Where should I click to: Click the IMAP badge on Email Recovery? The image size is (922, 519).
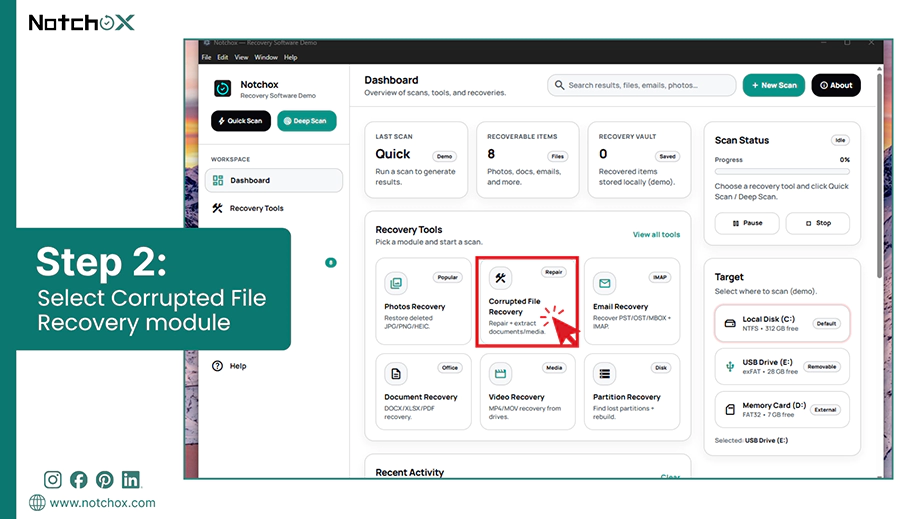(x=660, y=277)
